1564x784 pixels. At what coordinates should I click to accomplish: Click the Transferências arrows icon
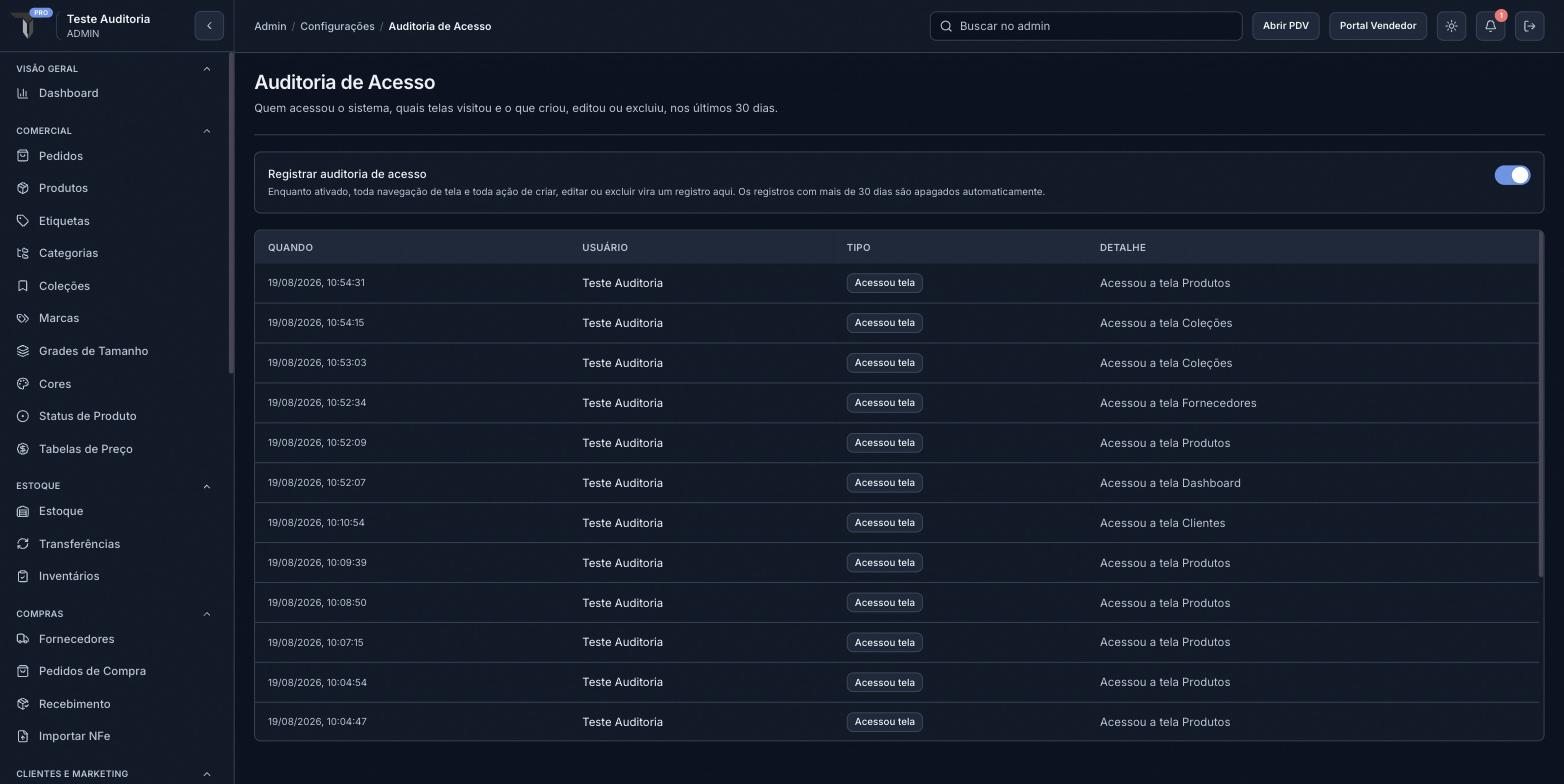click(x=23, y=544)
